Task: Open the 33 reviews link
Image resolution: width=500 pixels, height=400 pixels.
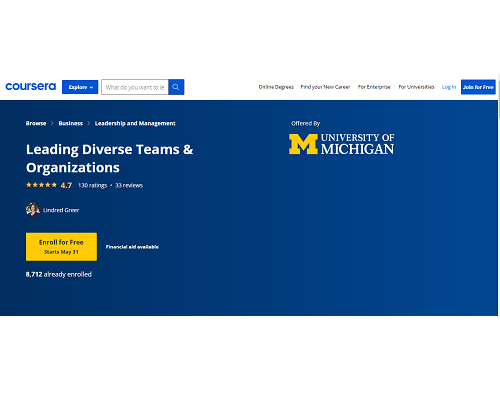Action: click(x=129, y=185)
